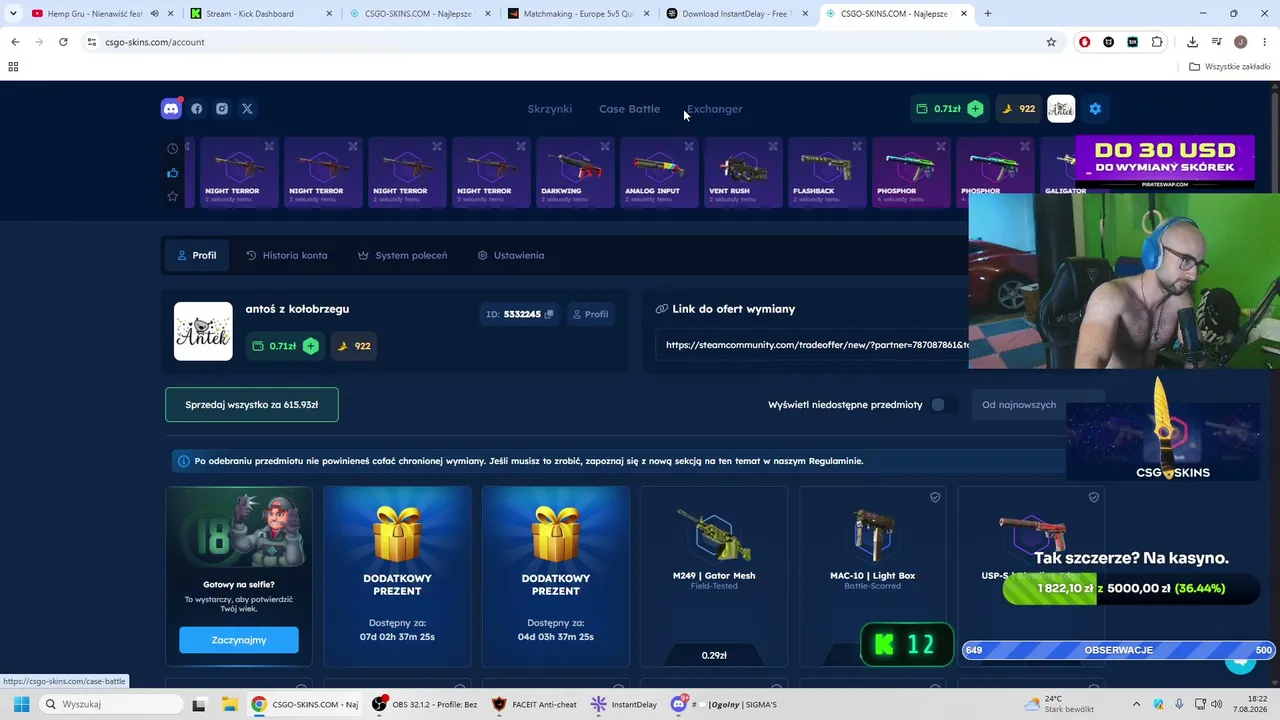Open the 922 coins balance in header
This screenshot has height=720, width=1280.
1019,109
